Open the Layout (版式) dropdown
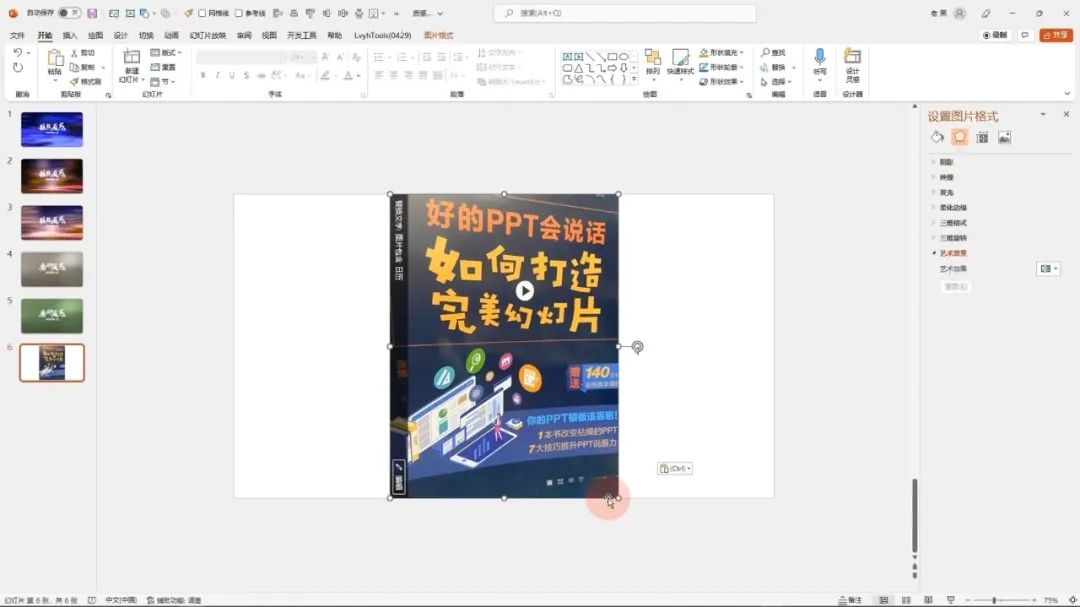1080x607 pixels. click(x=166, y=53)
